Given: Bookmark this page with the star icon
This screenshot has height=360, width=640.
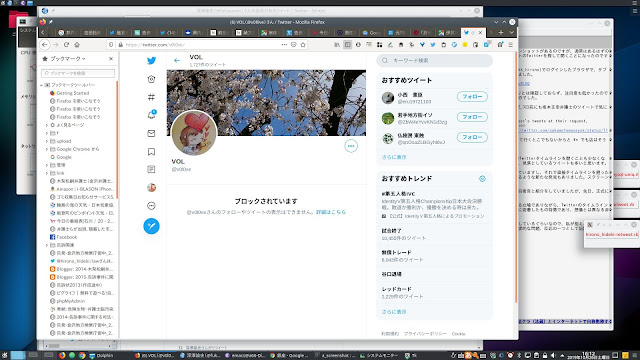Looking at the screenshot, I should (303, 44).
